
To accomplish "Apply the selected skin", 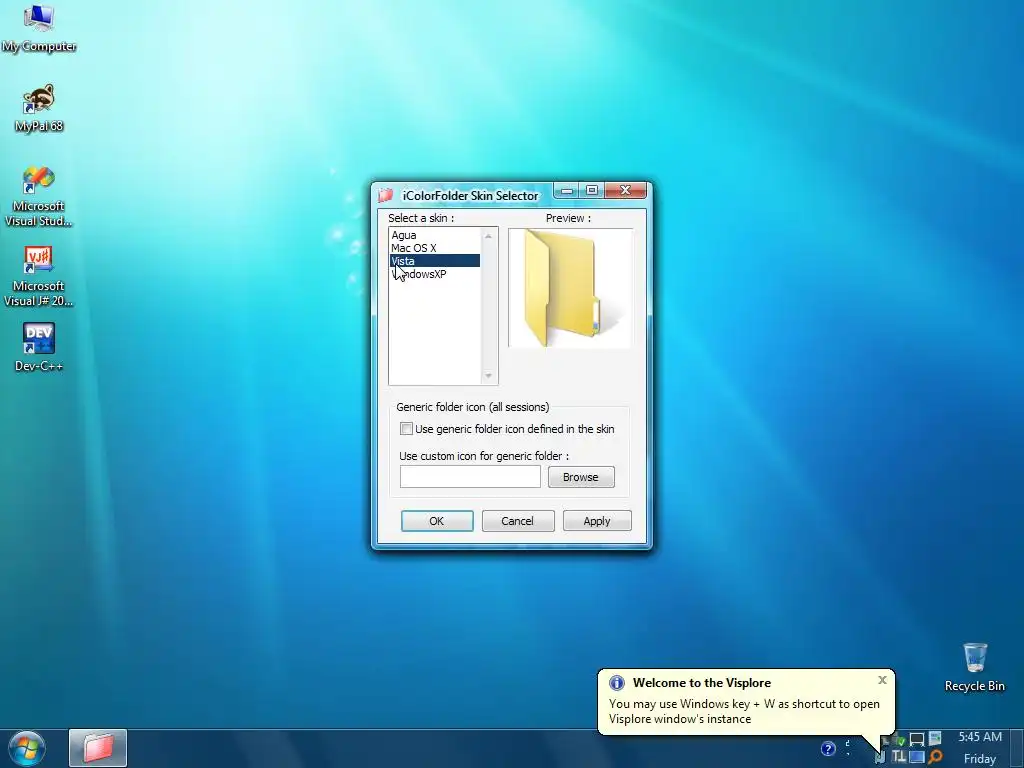I will (x=597, y=521).
